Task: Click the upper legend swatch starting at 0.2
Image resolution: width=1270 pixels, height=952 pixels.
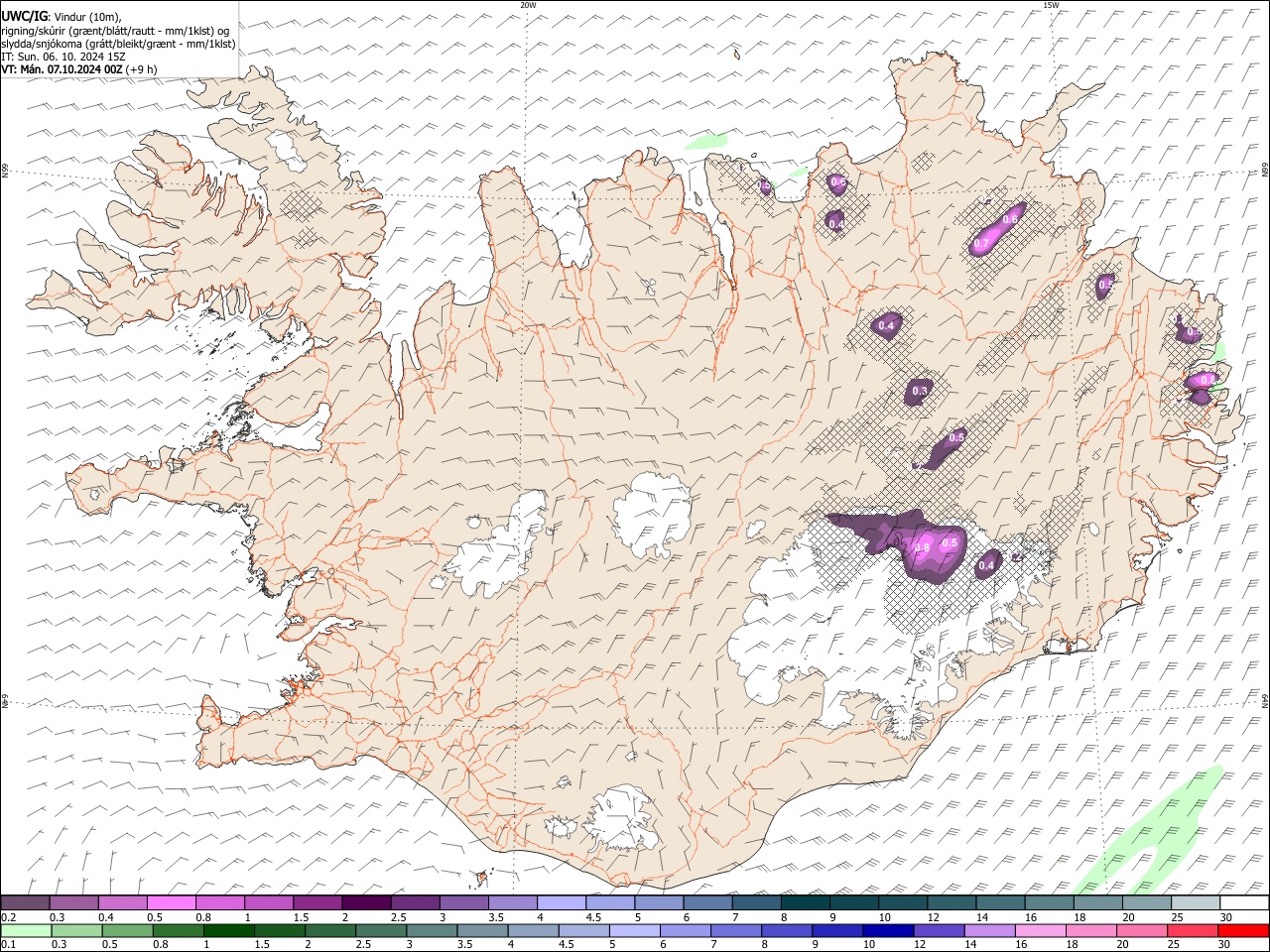Action: pos(25,903)
